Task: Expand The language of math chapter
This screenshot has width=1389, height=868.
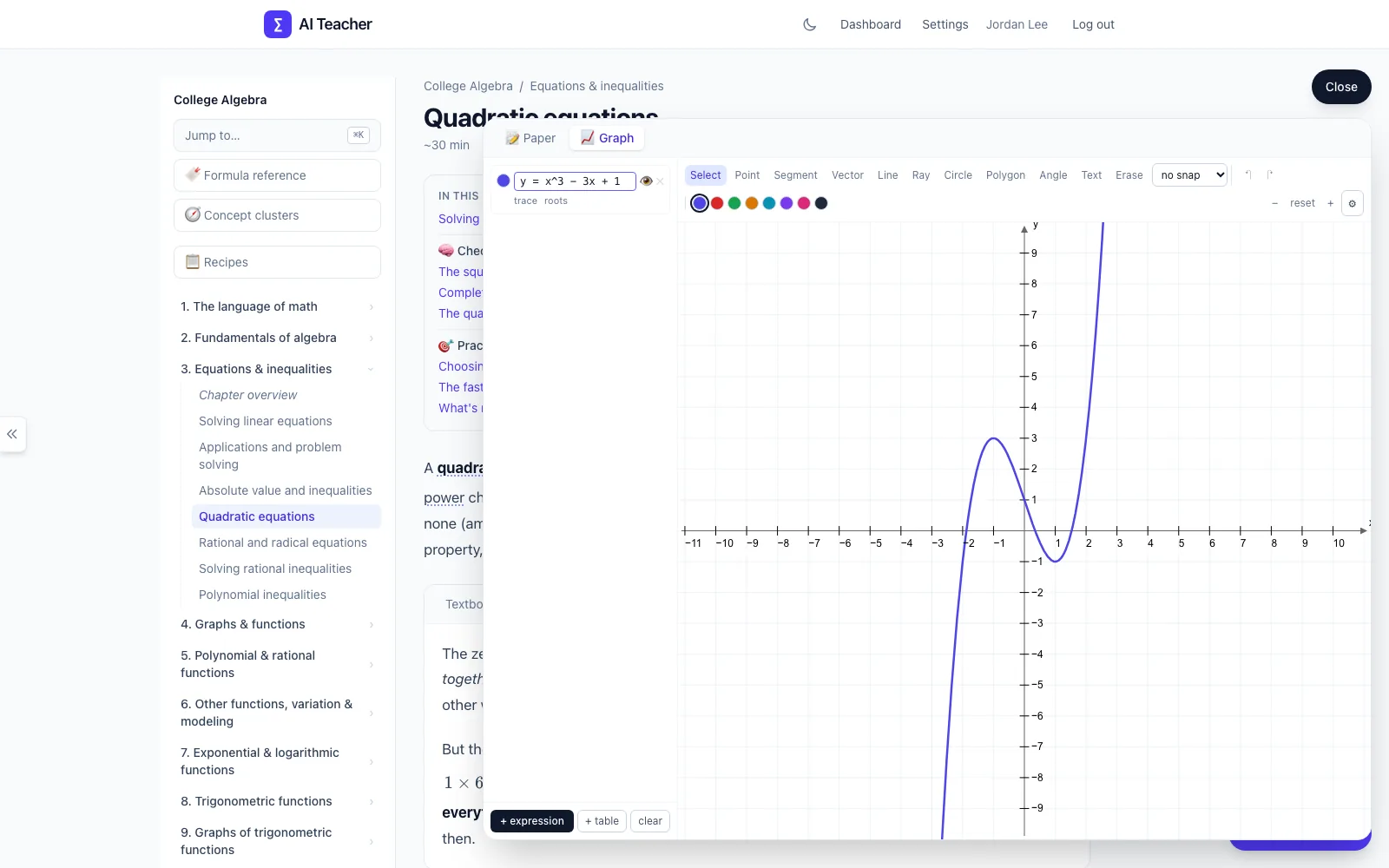Action: [x=277, y=306]
